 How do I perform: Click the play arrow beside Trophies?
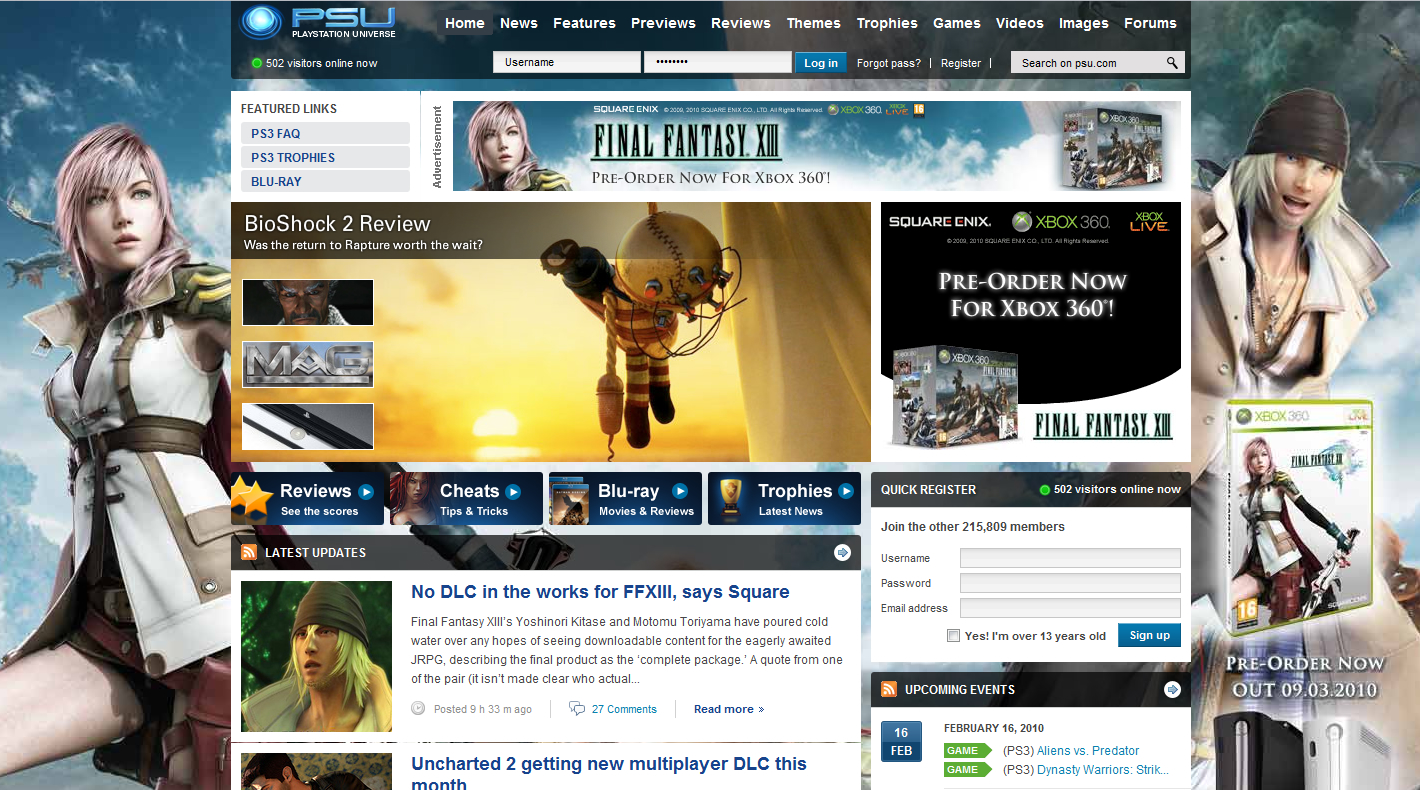pos(846,491)
